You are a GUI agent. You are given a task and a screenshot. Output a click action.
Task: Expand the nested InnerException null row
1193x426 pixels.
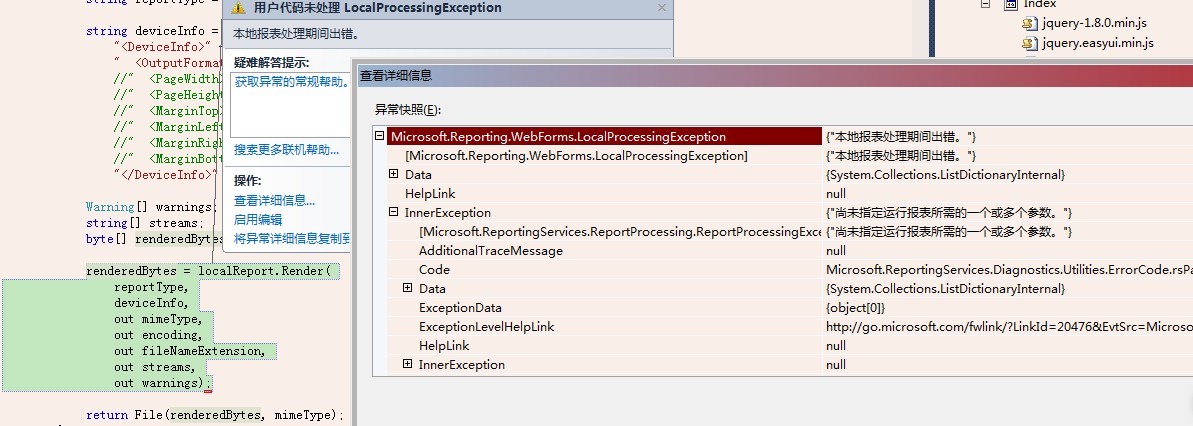coord(407,364)
